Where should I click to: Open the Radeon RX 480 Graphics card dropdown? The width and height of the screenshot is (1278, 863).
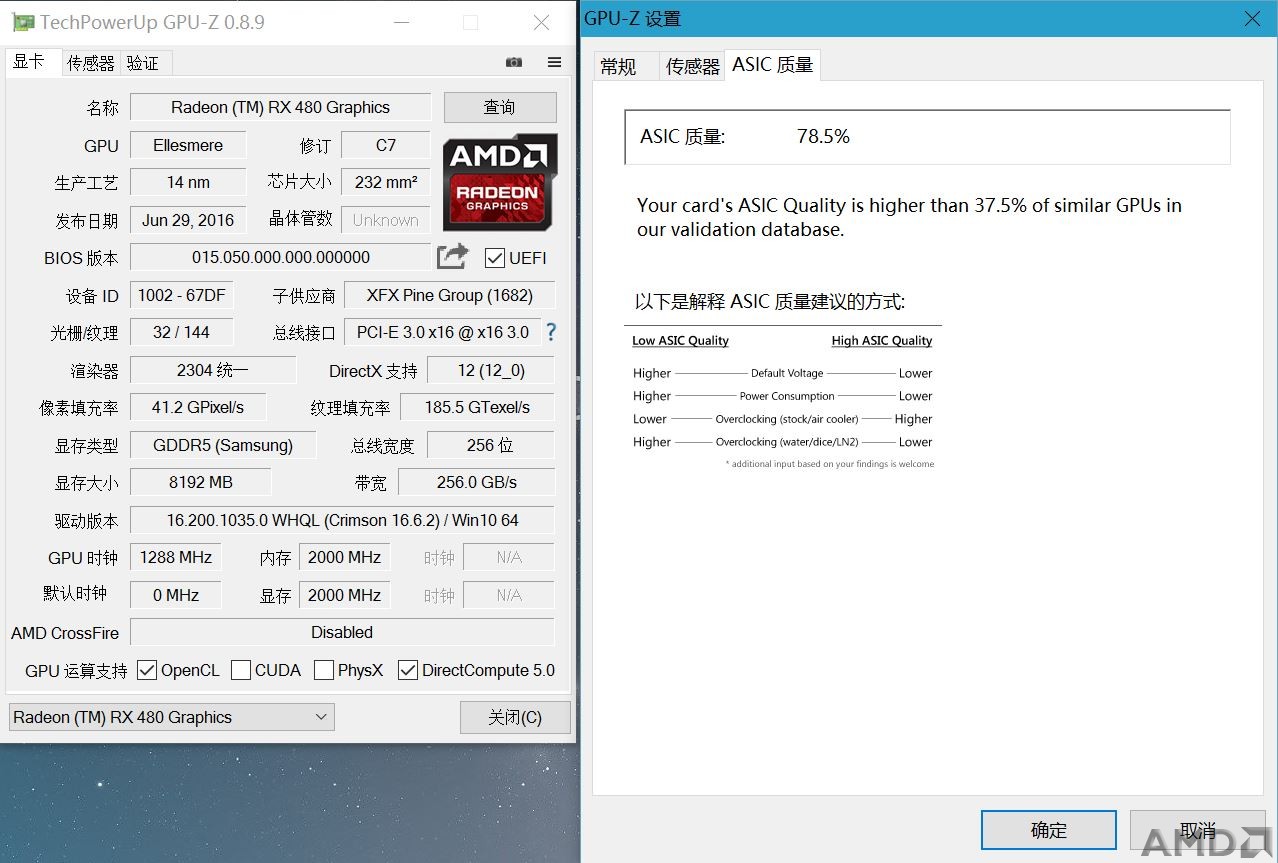tap(171, 717)
